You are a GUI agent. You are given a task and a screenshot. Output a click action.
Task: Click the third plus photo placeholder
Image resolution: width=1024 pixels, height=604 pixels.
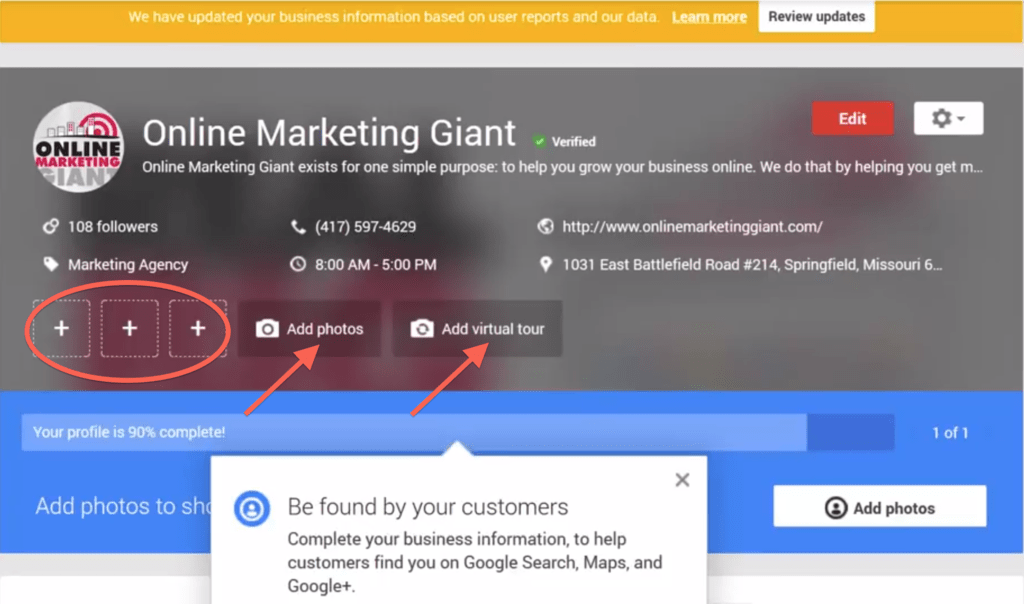click(198, 328)
